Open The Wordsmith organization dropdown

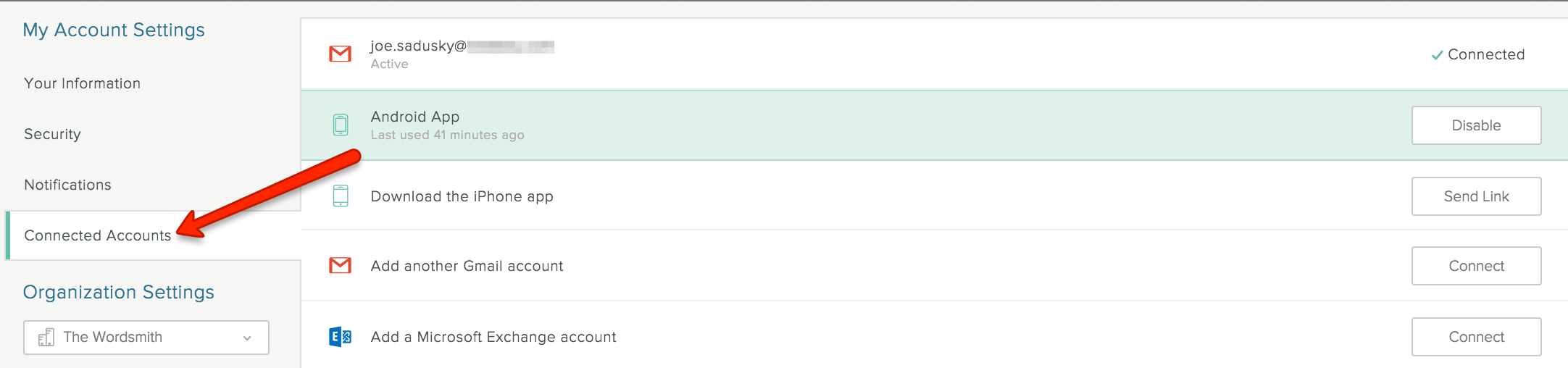(x=146, y=338)
